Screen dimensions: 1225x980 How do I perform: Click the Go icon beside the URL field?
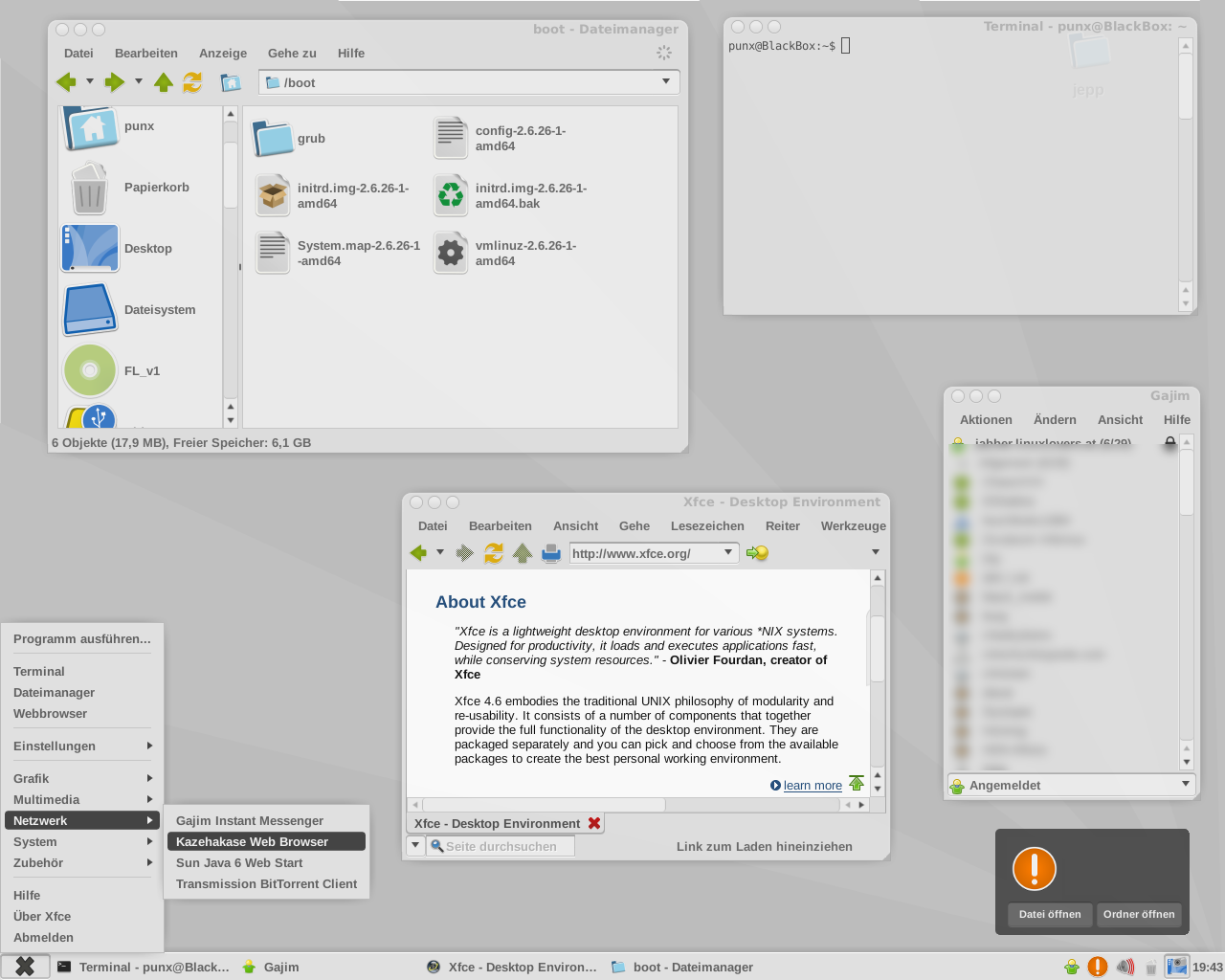757,553
